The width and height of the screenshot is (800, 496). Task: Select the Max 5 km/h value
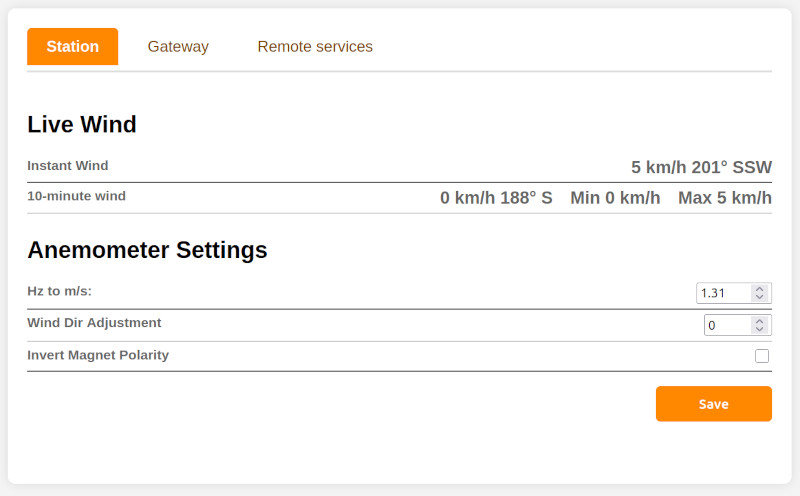724,198
